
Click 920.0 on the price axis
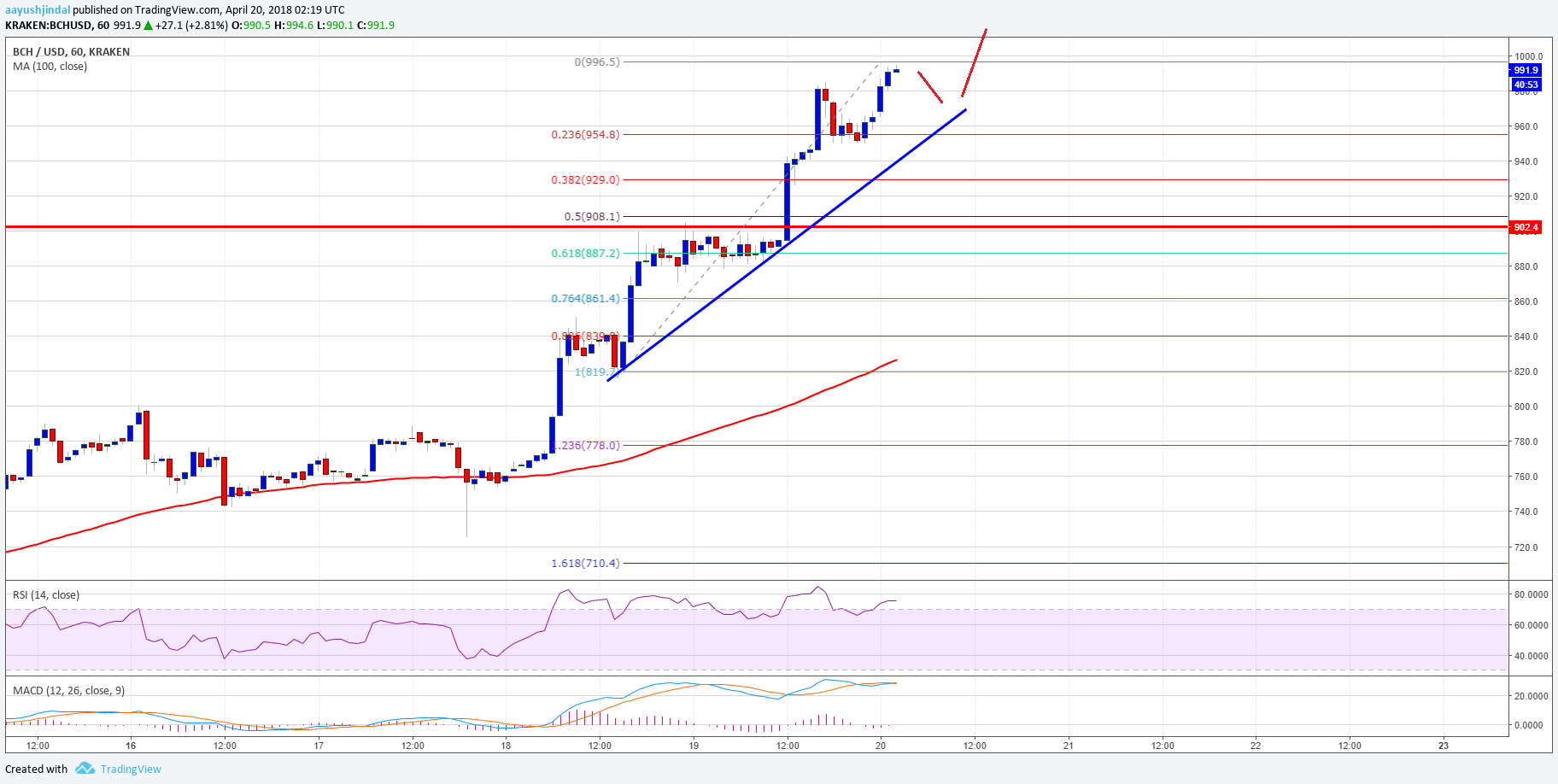(1526, 196)
